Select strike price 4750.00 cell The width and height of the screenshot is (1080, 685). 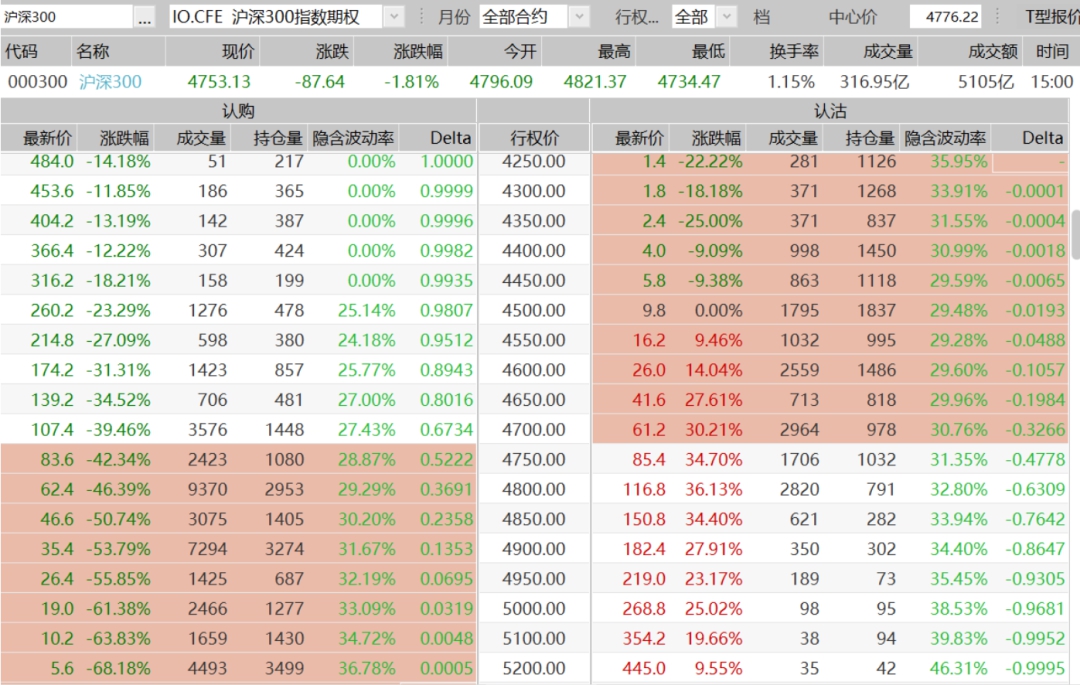pos(534,460)
